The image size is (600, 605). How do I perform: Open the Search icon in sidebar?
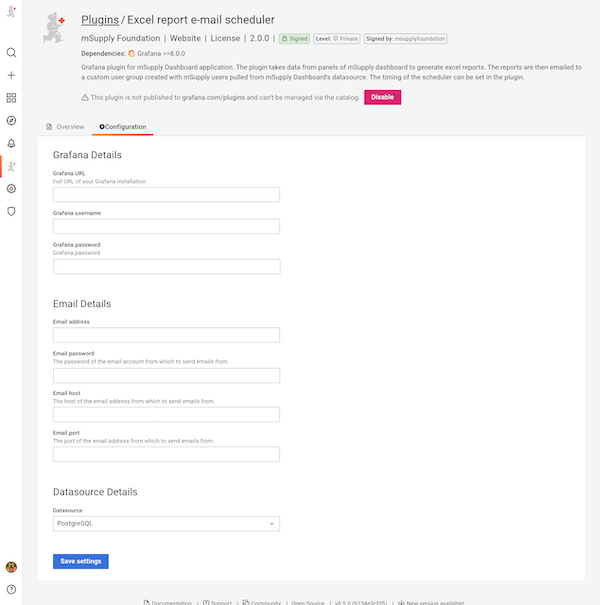tap(11, 52)
